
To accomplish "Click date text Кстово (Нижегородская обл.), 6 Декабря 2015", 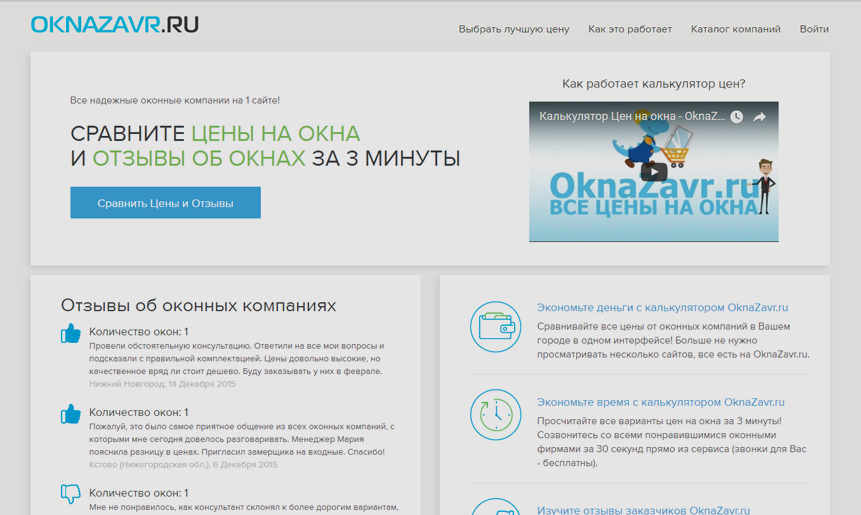I will pyautogui.click(x=183, y=464).
